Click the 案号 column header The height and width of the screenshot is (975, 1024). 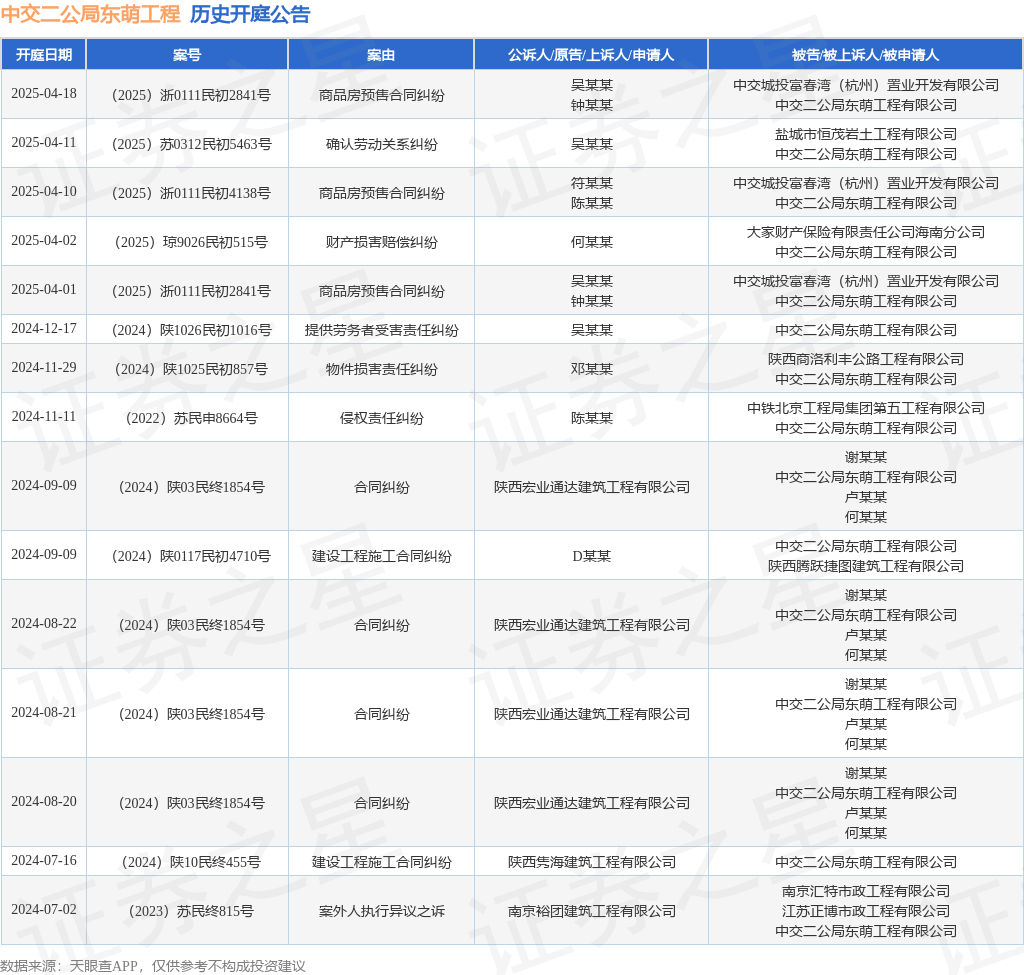point(187,55)
